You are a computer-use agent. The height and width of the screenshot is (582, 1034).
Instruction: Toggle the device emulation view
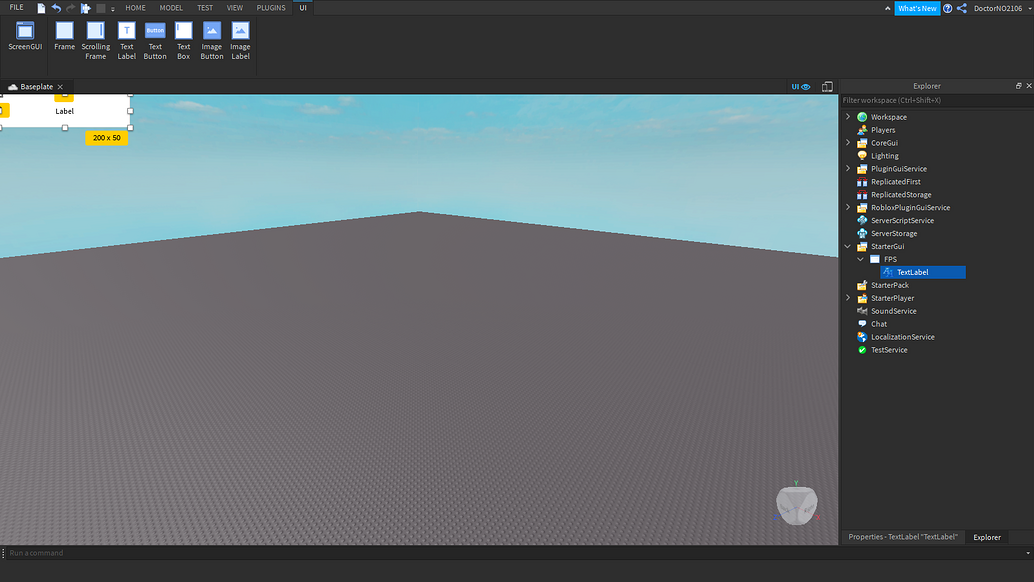tap(827, 86)
